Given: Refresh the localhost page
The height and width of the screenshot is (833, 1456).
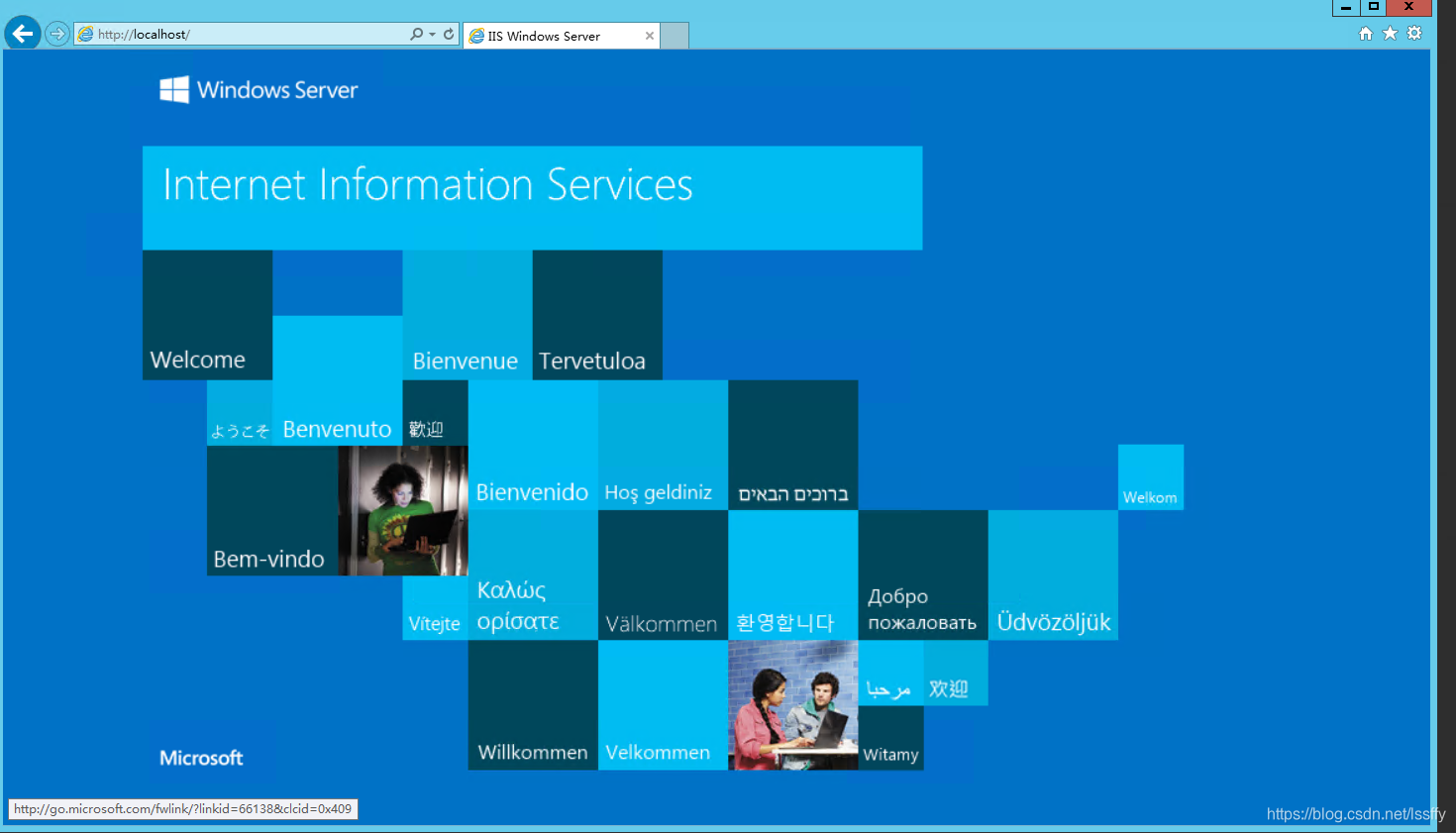Looking at the screenshot, I should click(449, 34).
